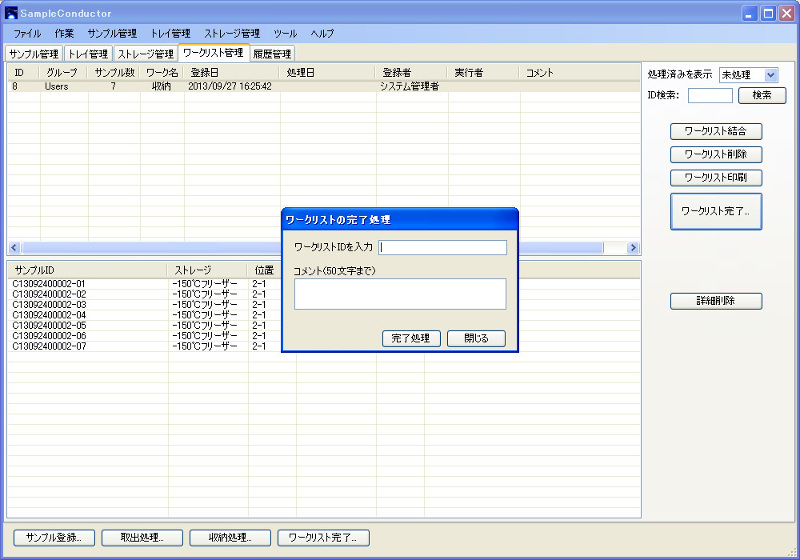Click the ID検索 input field
800x560 pixels.
710,96
